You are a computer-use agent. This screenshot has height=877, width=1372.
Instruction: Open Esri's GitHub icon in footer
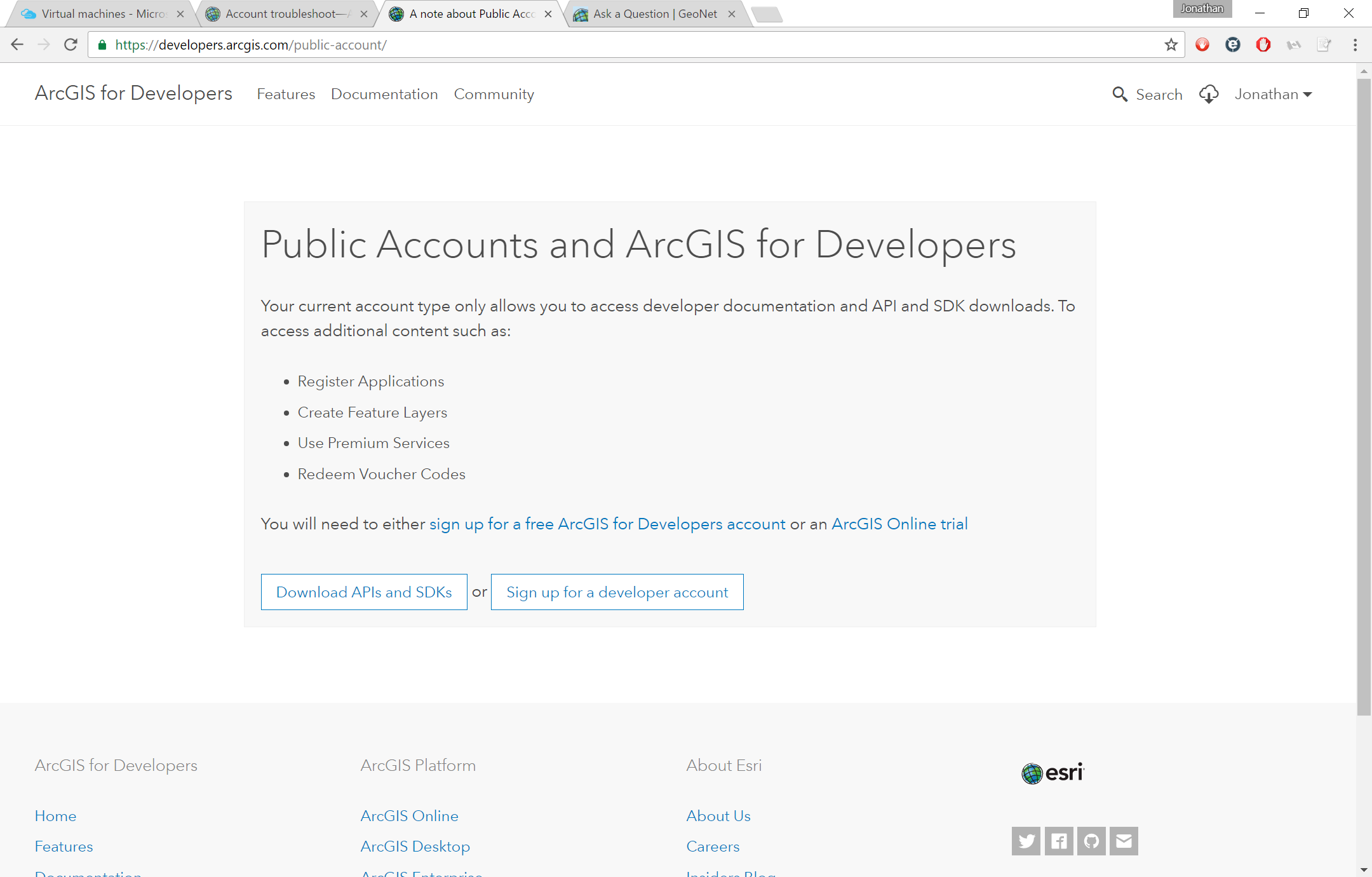tap(1091, 841)
